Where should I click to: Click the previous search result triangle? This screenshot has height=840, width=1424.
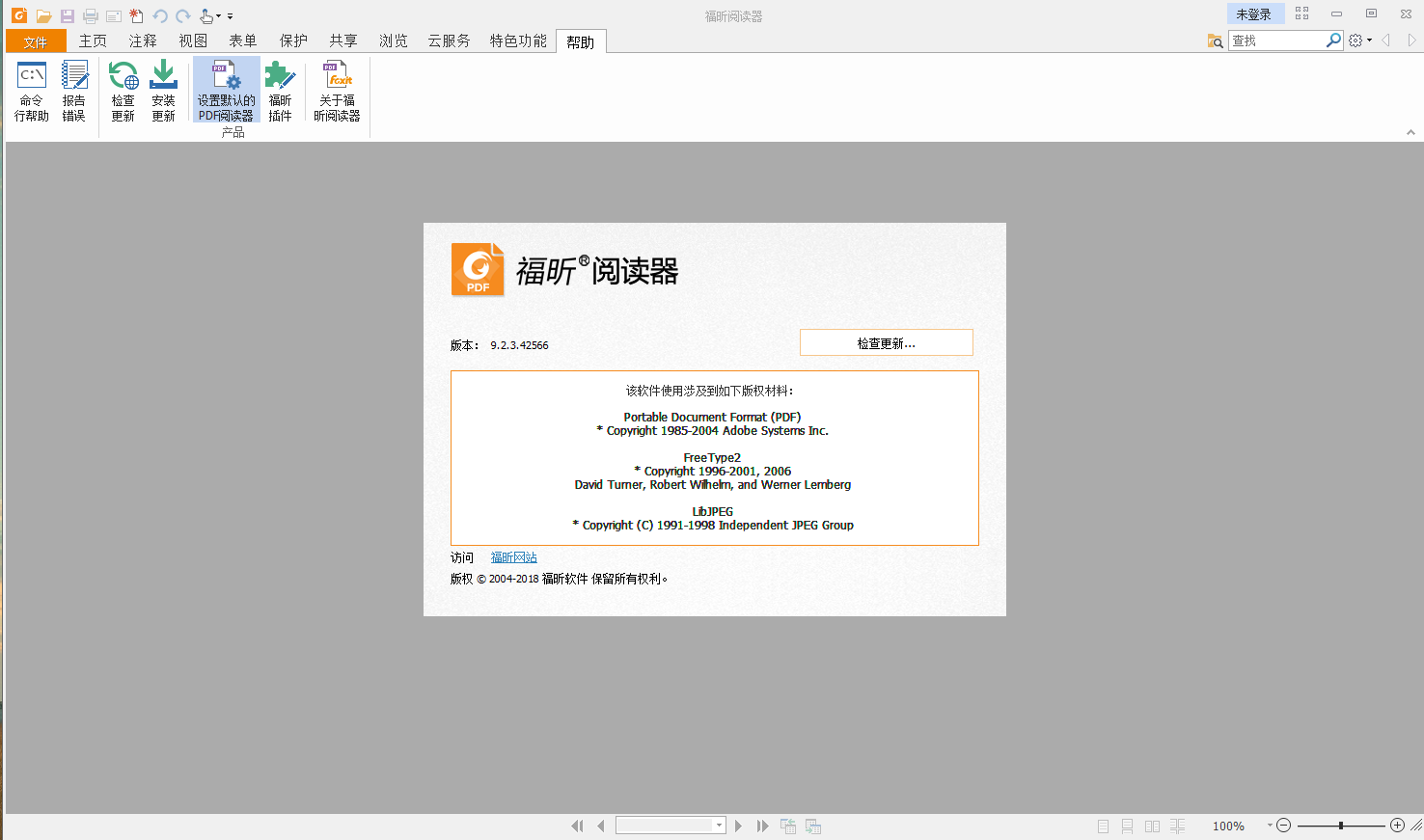coord(1386,41)
